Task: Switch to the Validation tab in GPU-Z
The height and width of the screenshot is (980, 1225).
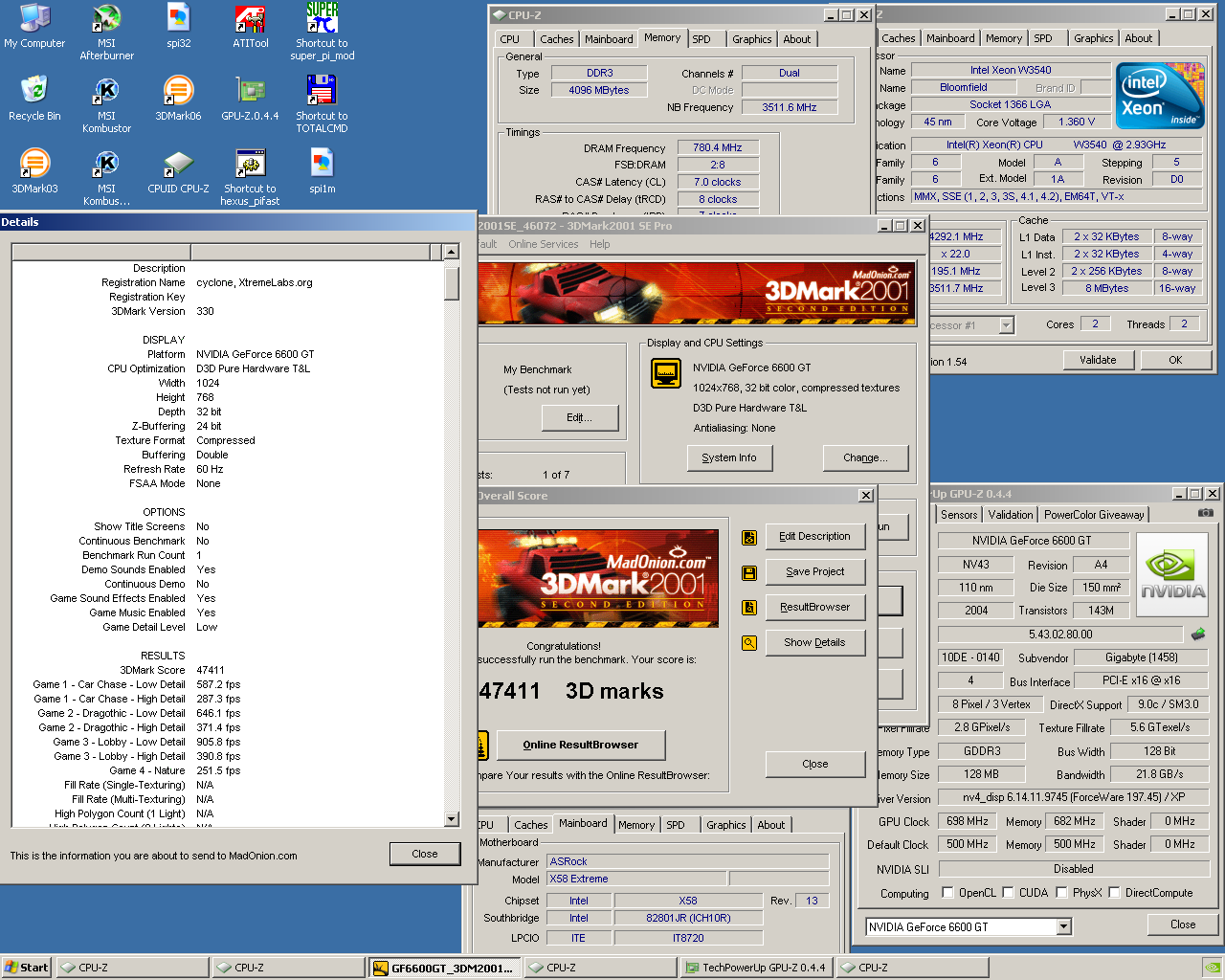Action: point(1011,515)
